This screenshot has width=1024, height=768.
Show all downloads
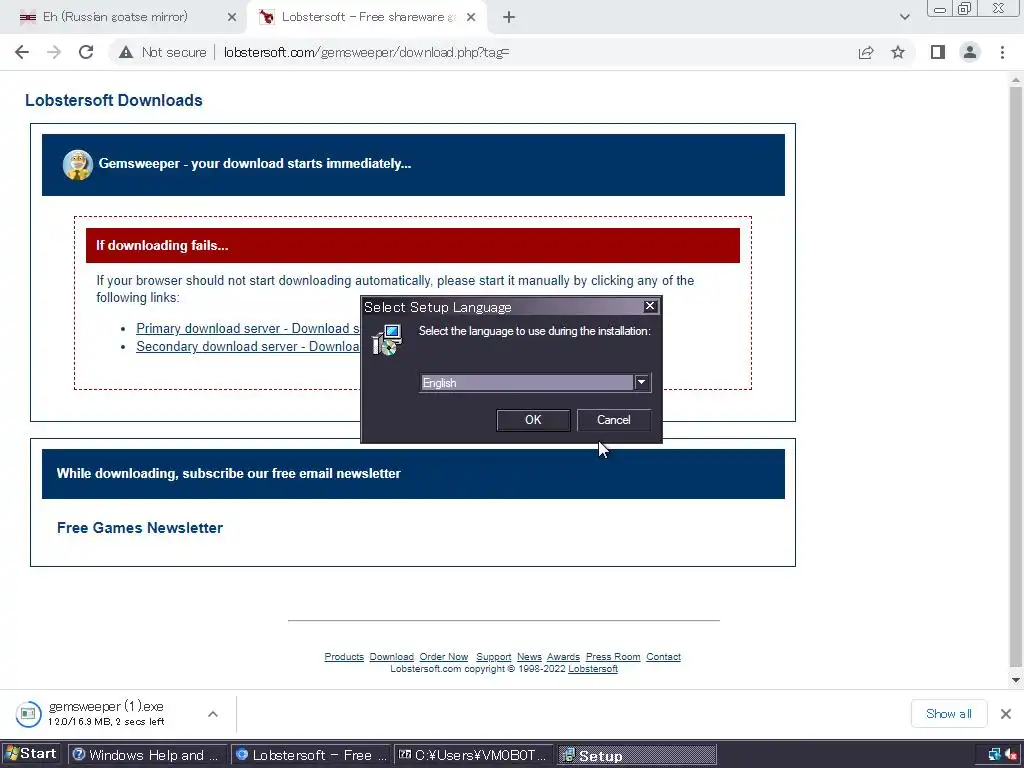(x=949, y=714)
